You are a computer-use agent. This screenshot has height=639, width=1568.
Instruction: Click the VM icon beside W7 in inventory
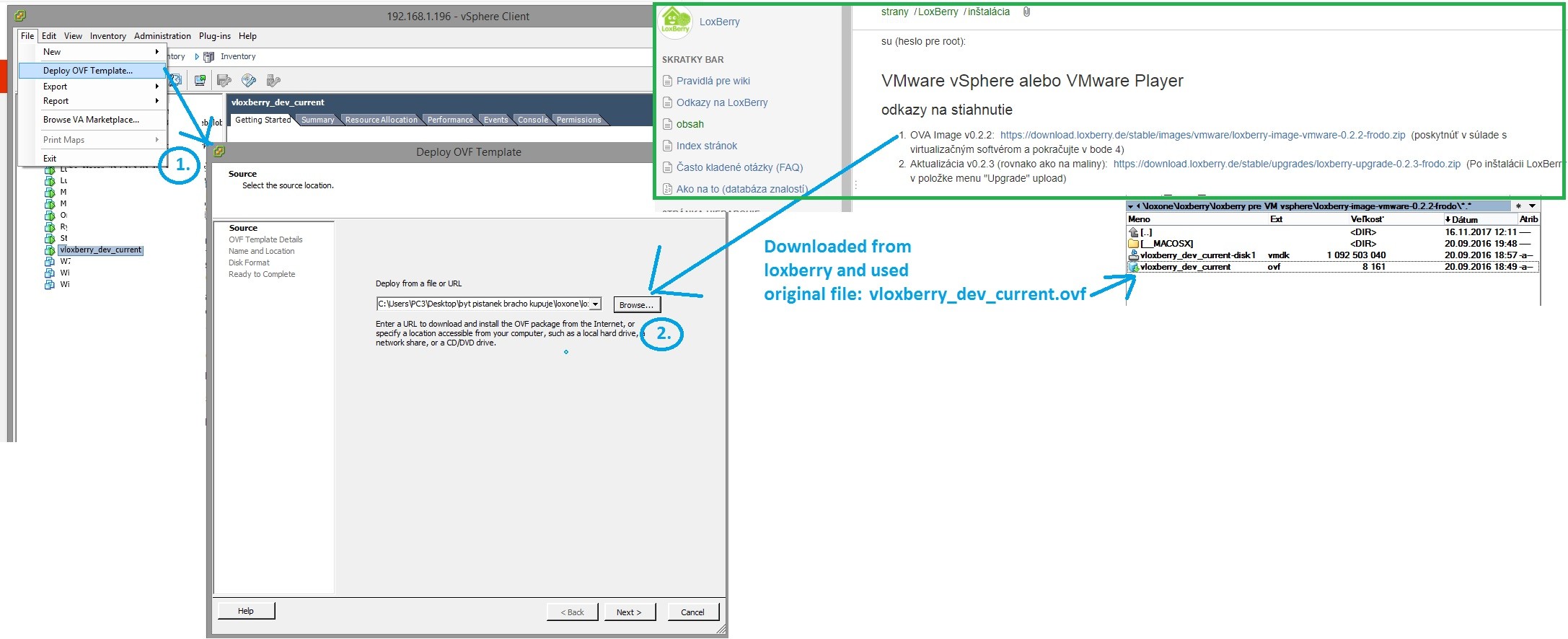tap(50, 261)
